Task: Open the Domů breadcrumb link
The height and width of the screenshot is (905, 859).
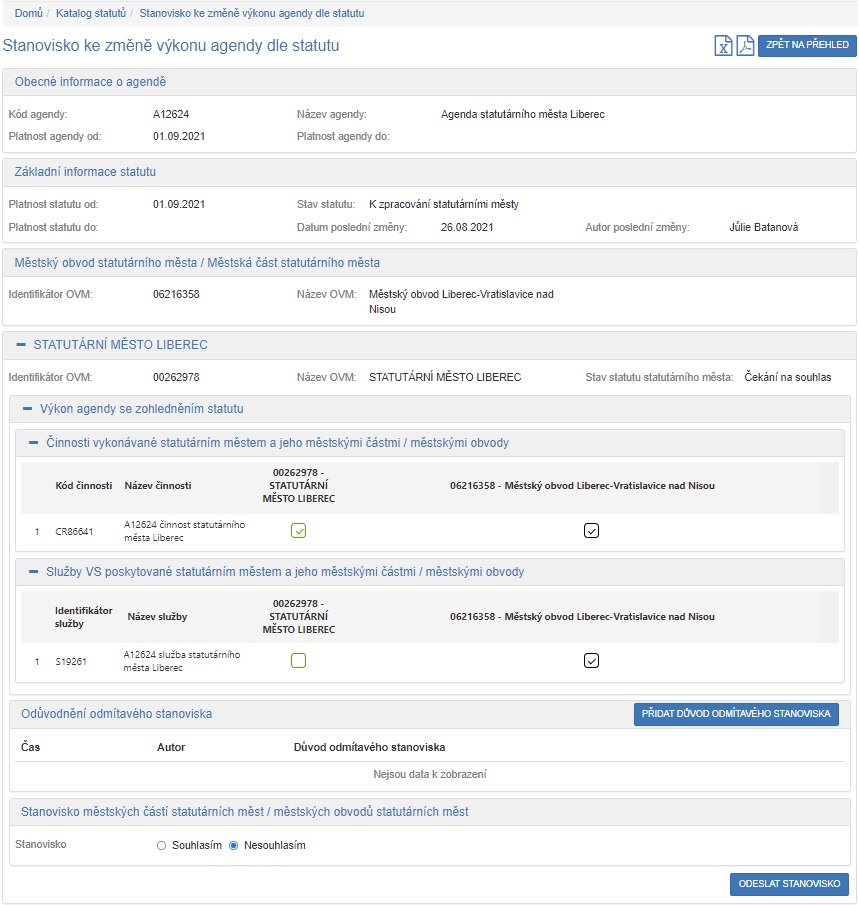Action: click(x=28, y=14)
